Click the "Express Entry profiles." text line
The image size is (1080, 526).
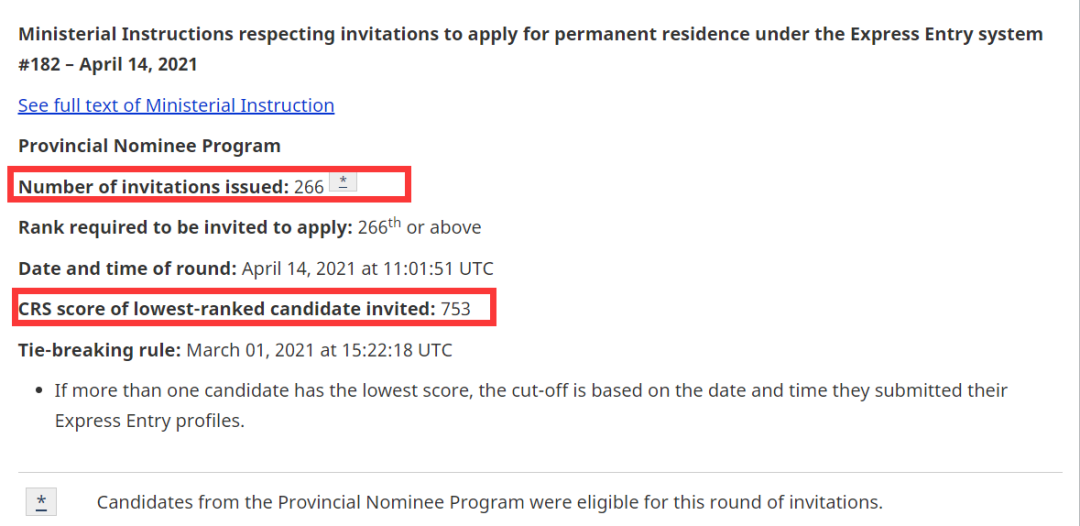tap(150, 420)
